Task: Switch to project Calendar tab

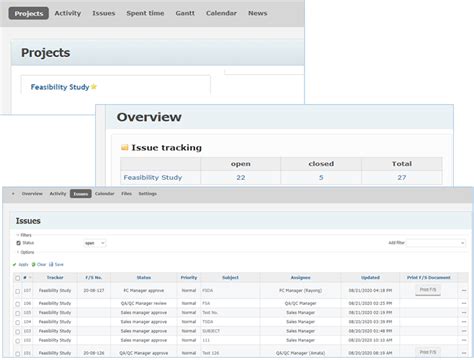Action: click(x=105, y=194)
